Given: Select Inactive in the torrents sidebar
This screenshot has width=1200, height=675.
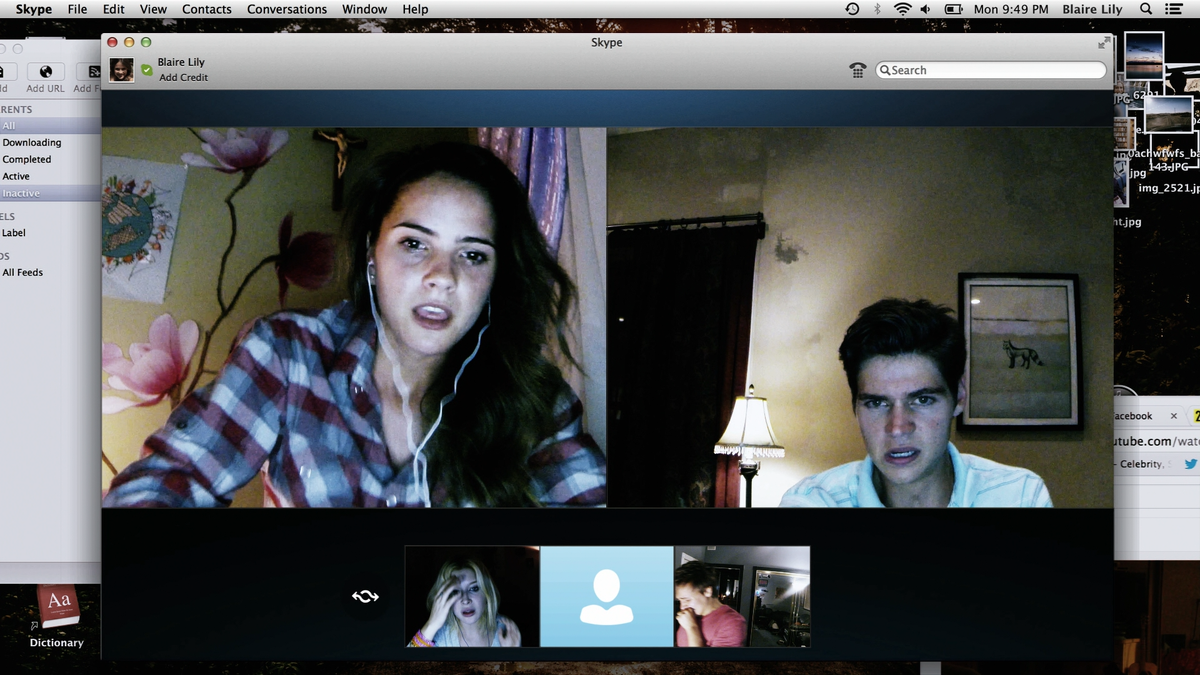Looking at the screenshot, I should [x=50, y=193].
